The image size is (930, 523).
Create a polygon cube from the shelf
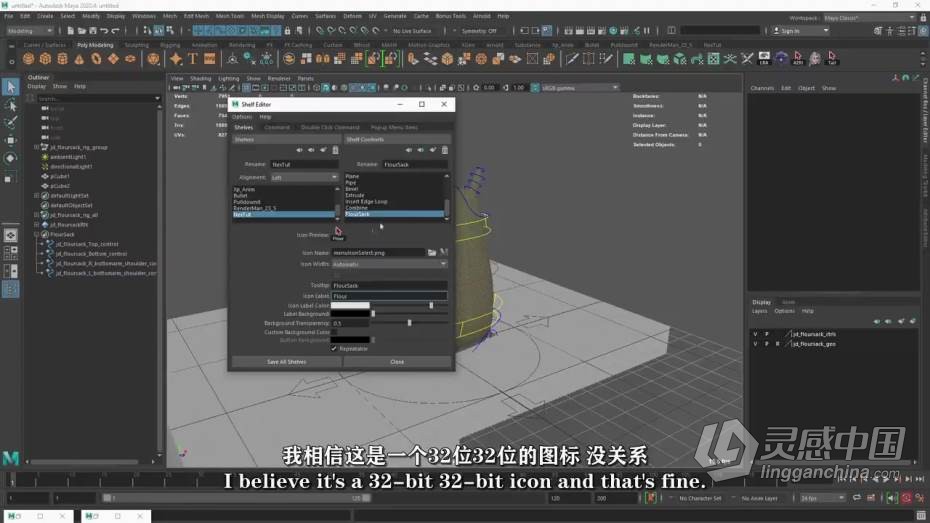tap(45, 59)
